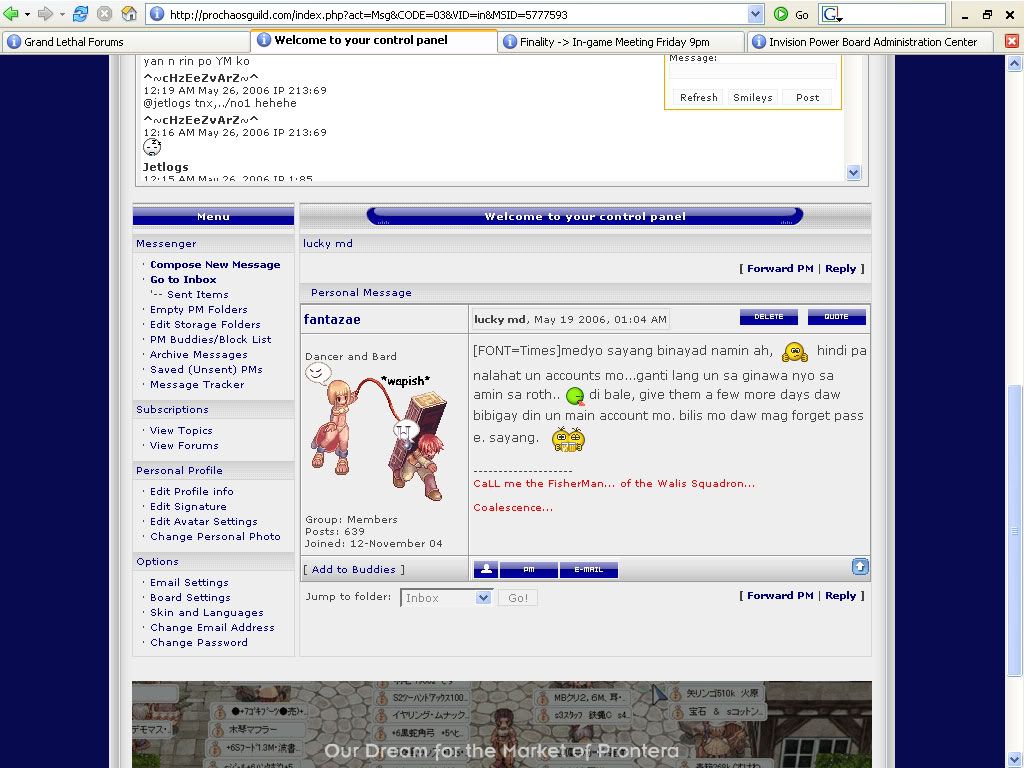Click the Compose New Message link
This screenshot has height=768, width=1024.
215,265
